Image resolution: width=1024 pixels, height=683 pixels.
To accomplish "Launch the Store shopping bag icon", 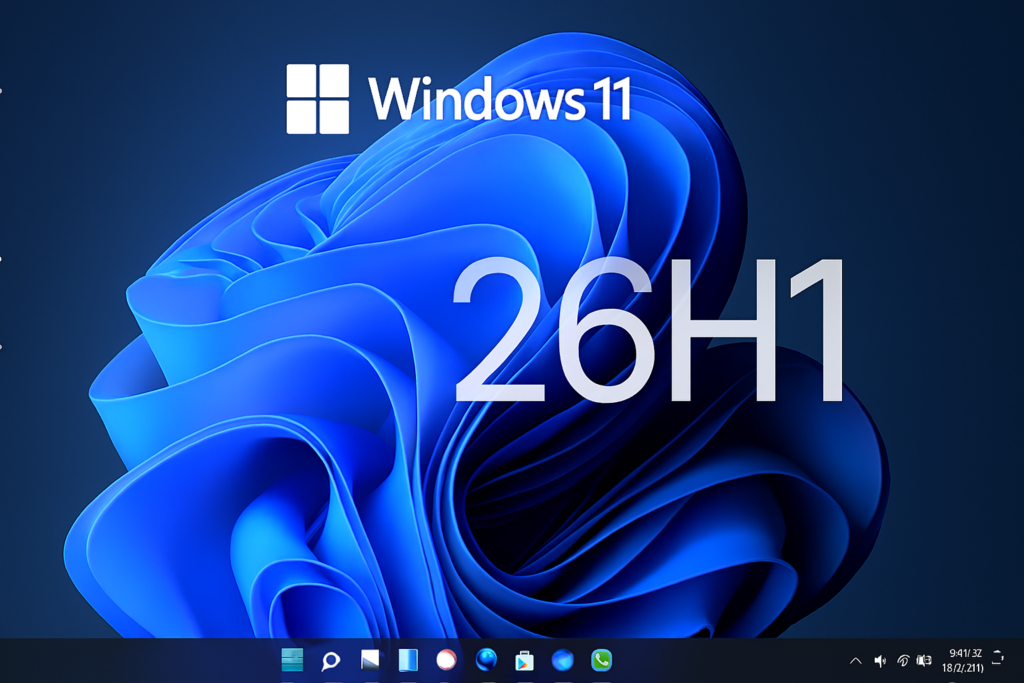I will 524,661.
